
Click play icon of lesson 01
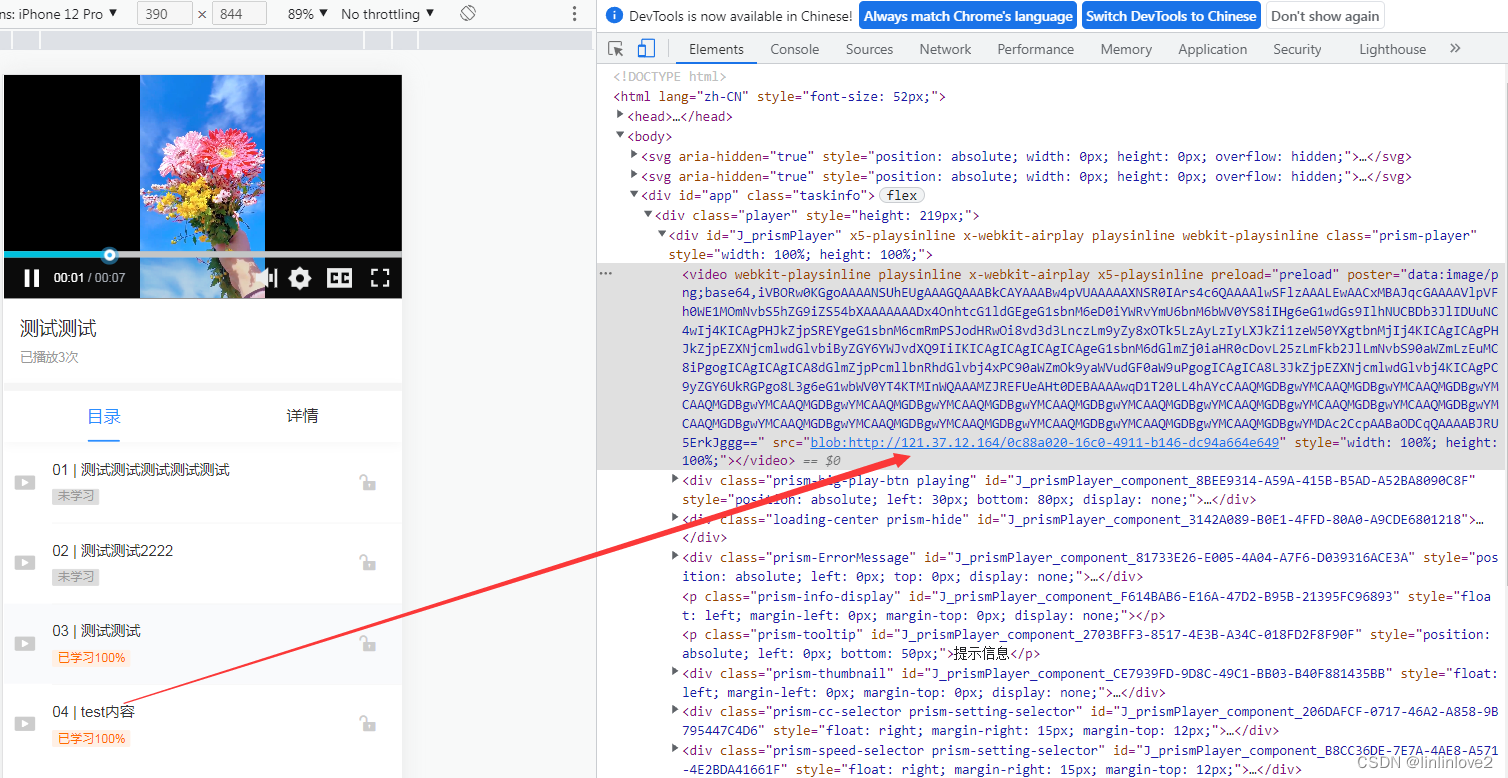[25, 483]
